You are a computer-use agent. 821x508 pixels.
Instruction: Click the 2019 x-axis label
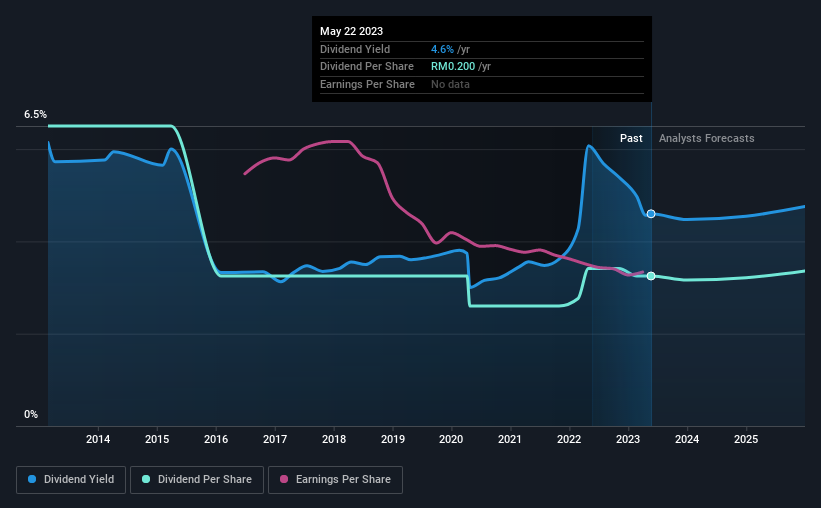pos(393,439)
